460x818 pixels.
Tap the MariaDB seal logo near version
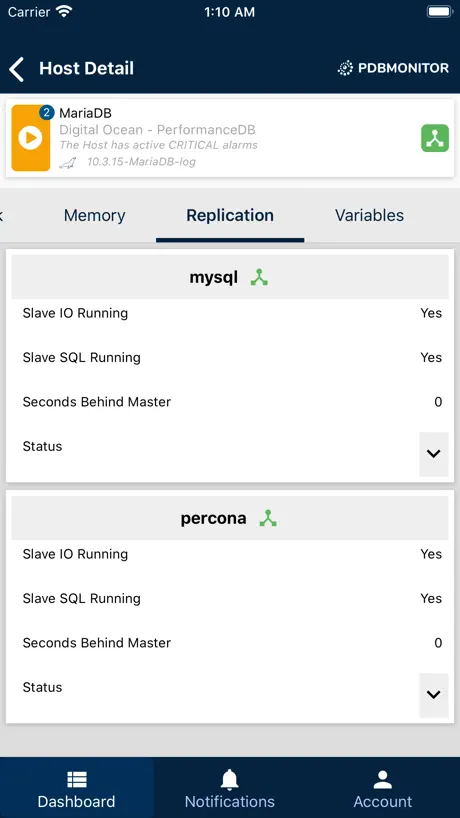click(x=68, y=163)
